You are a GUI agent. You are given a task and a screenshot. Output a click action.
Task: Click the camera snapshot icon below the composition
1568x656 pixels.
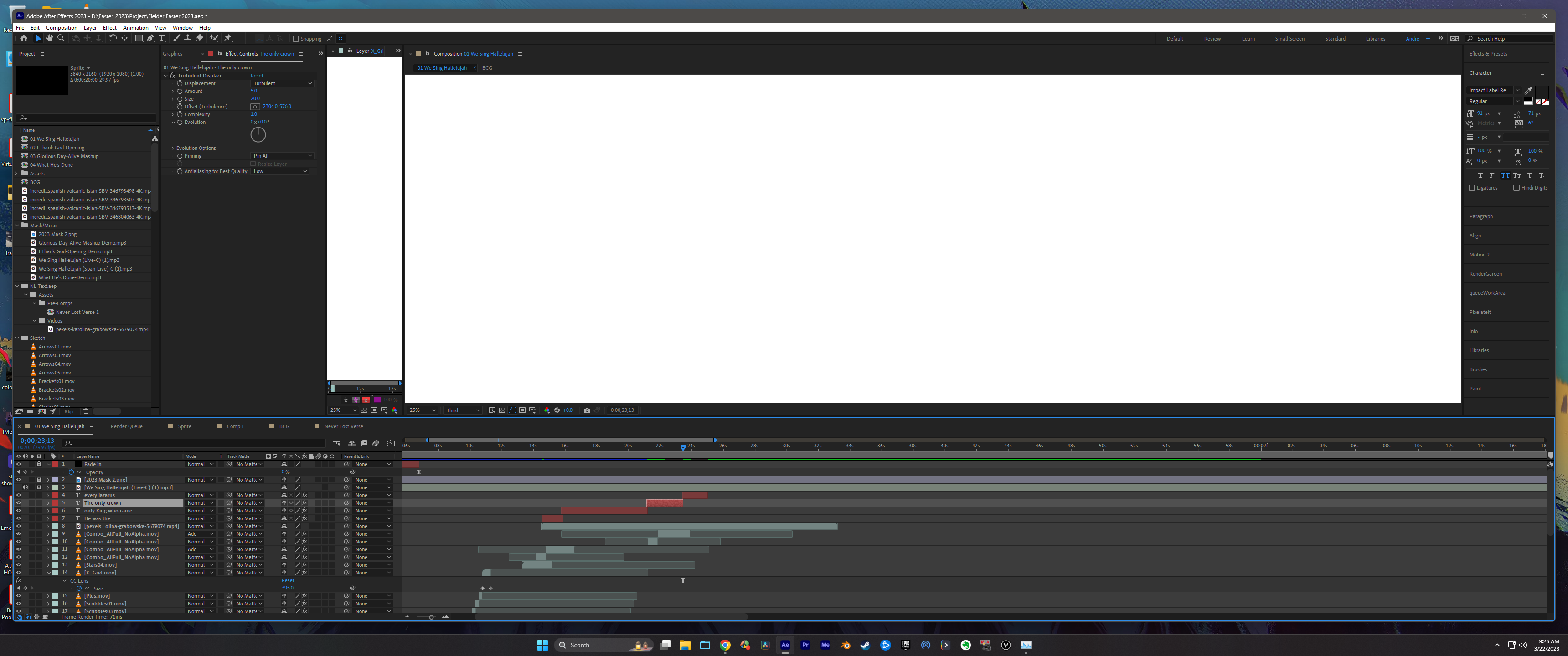[x=587, y=410]
